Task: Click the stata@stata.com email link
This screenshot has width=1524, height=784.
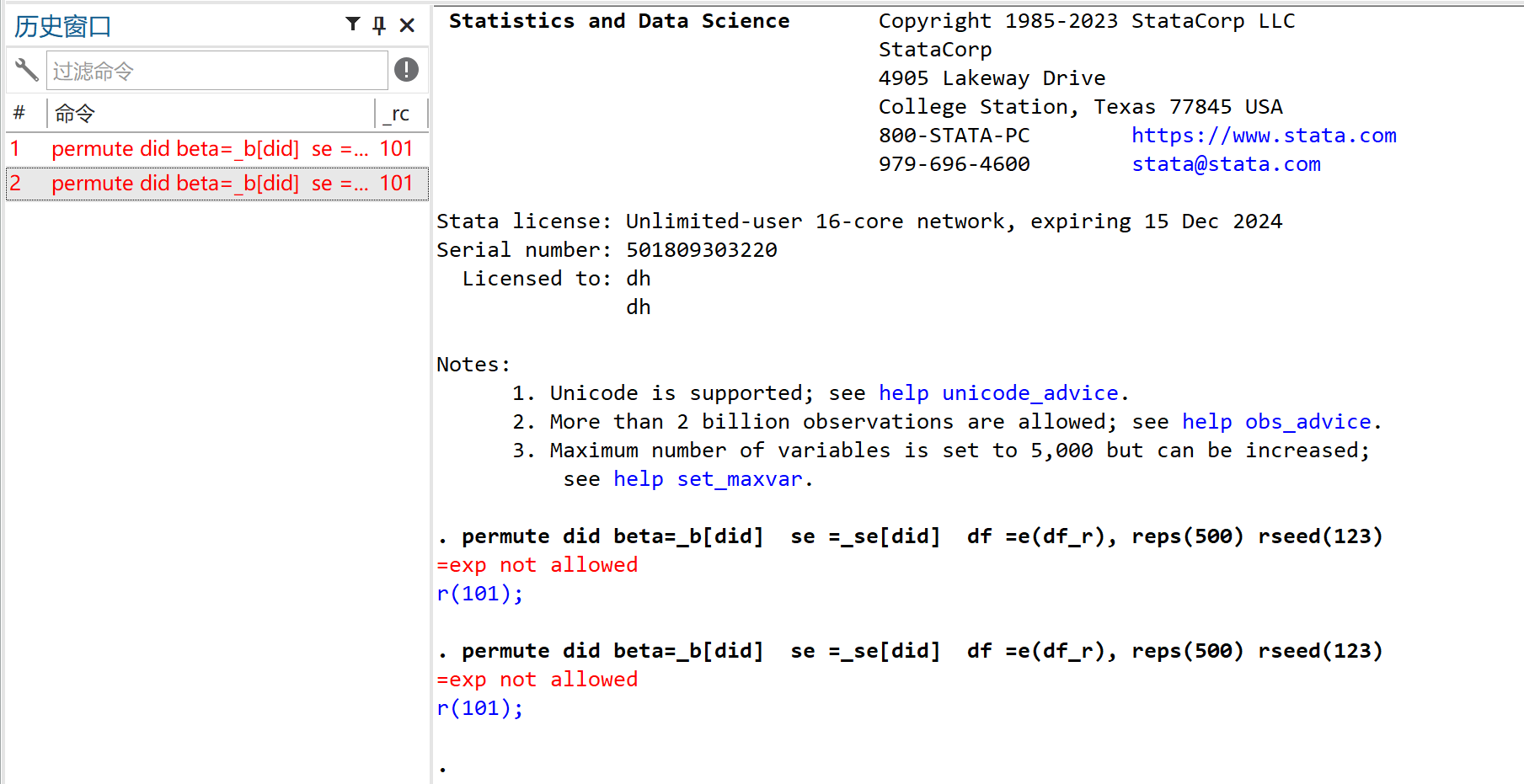Action: pos(1226,163)
